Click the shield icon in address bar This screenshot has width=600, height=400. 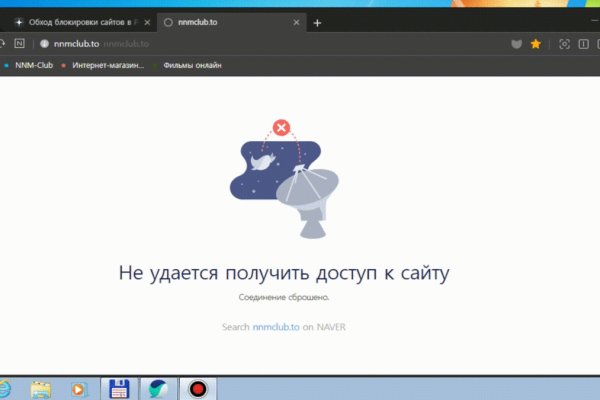point(517,44)
